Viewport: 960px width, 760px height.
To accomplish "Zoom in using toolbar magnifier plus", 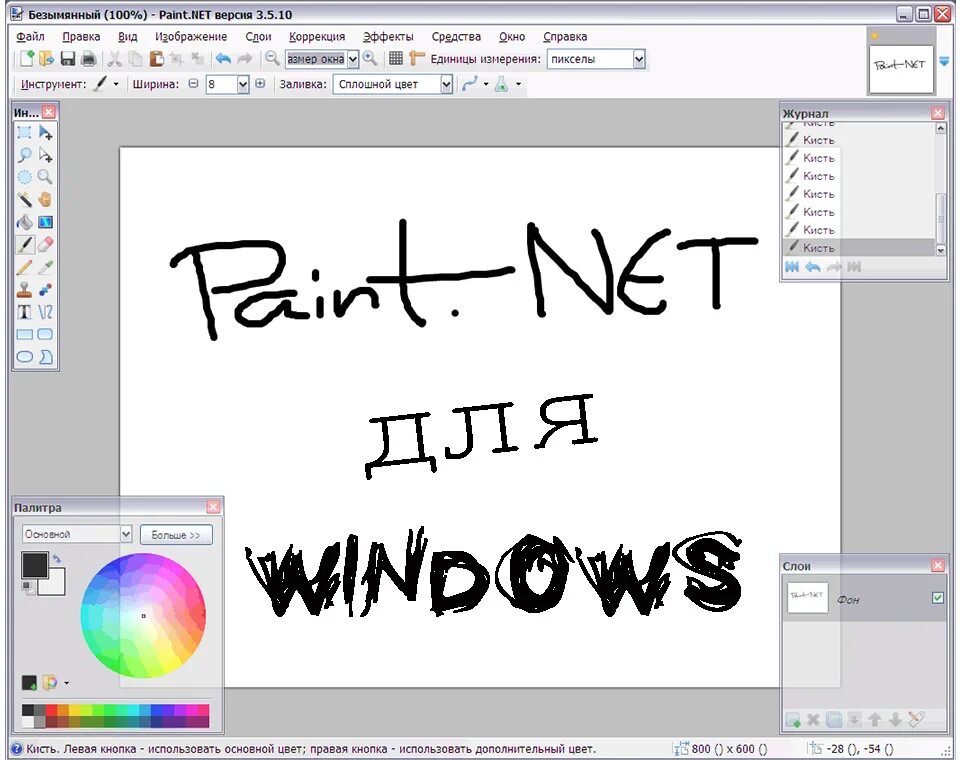I will [370, 59].
